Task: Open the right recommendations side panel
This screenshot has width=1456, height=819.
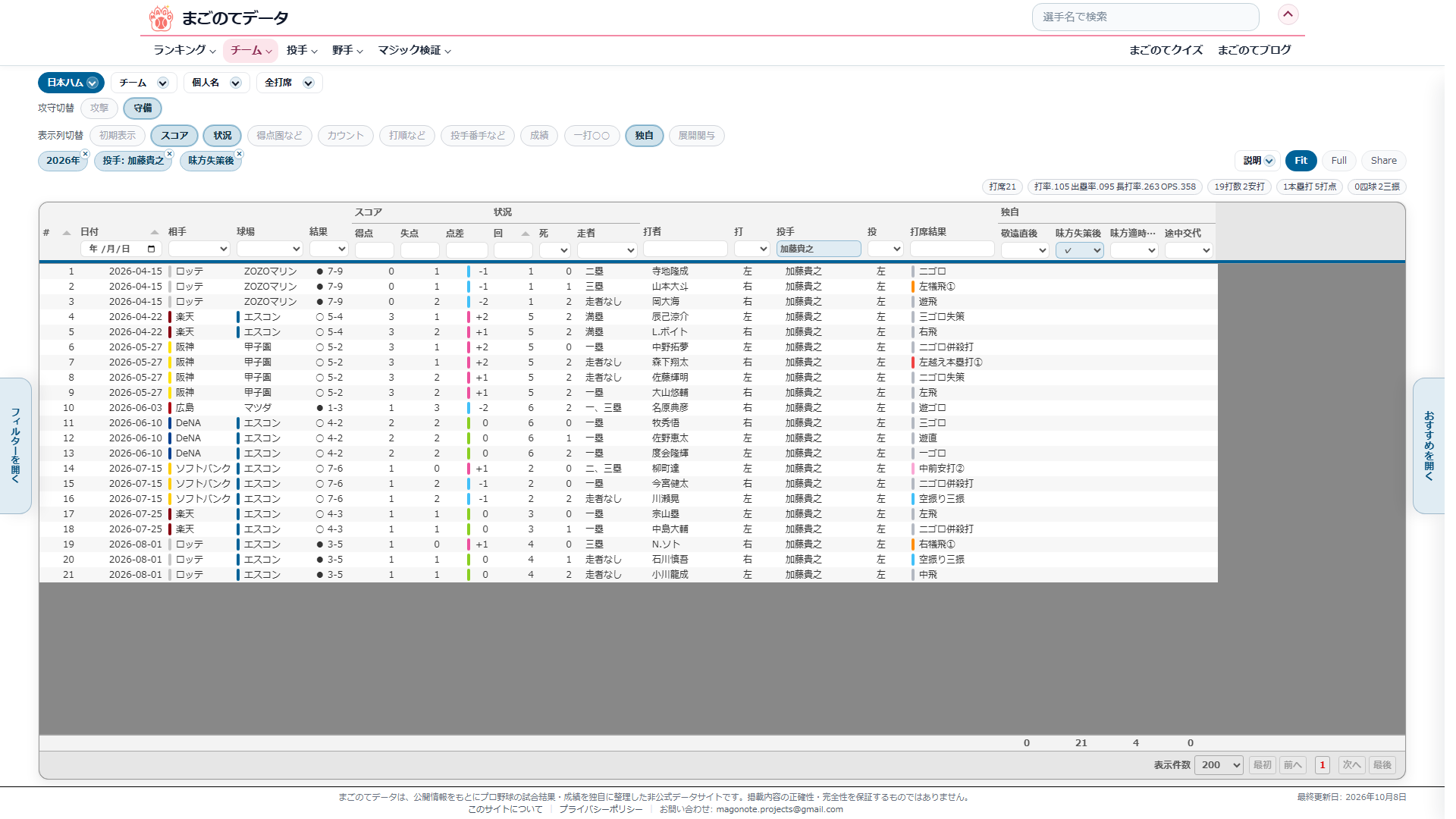Action: (1429, 446)
